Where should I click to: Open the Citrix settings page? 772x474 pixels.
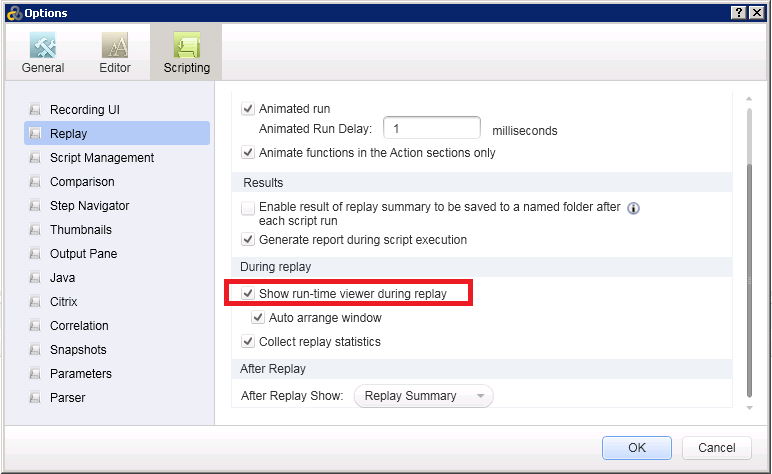tap(63, 302)
